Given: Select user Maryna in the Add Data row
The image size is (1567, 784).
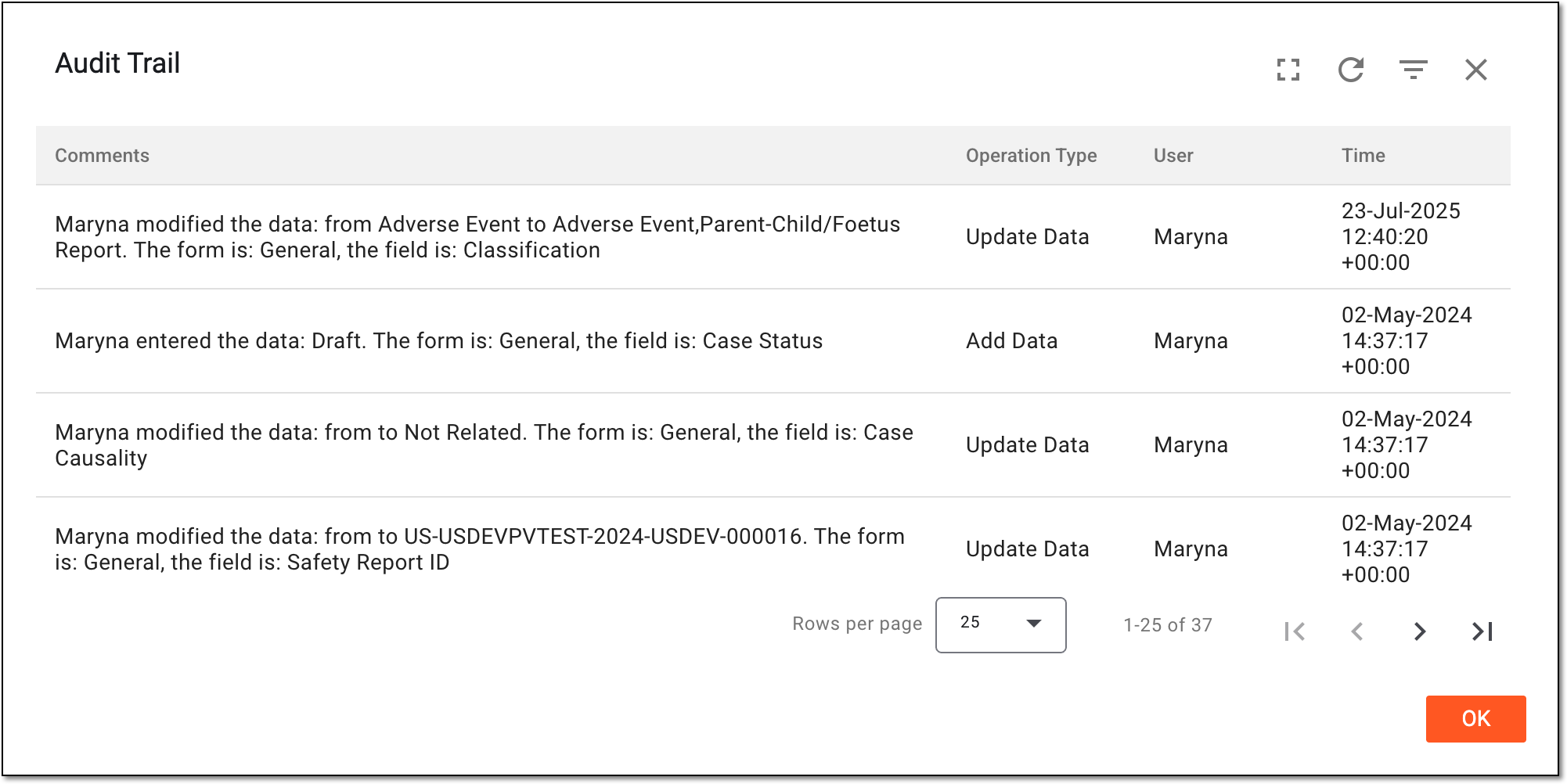Looking at the screenshot, I should coord(1191,341).
